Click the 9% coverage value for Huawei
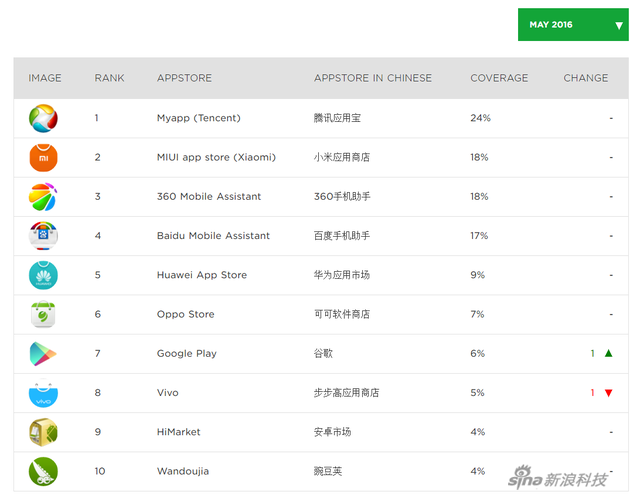Screen dimensions: 630x502 478,275
